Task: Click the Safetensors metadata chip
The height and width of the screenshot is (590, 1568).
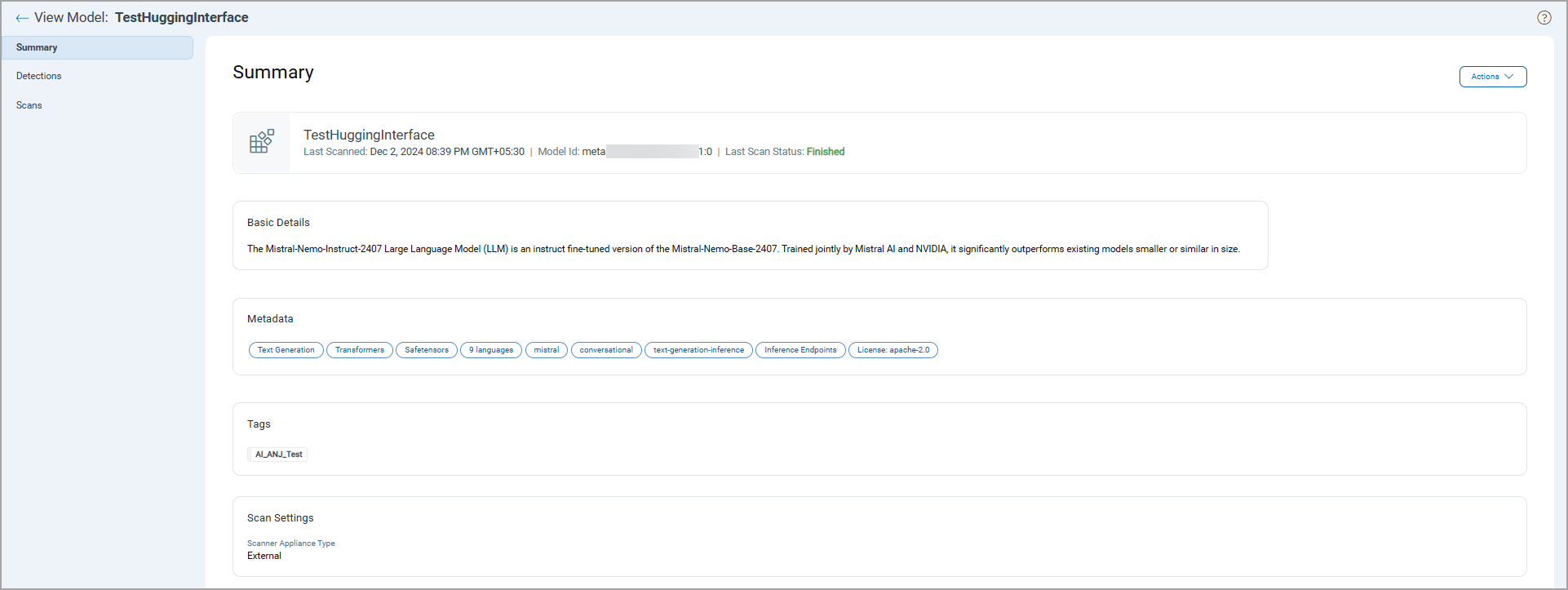Action: tap(427, 350)
